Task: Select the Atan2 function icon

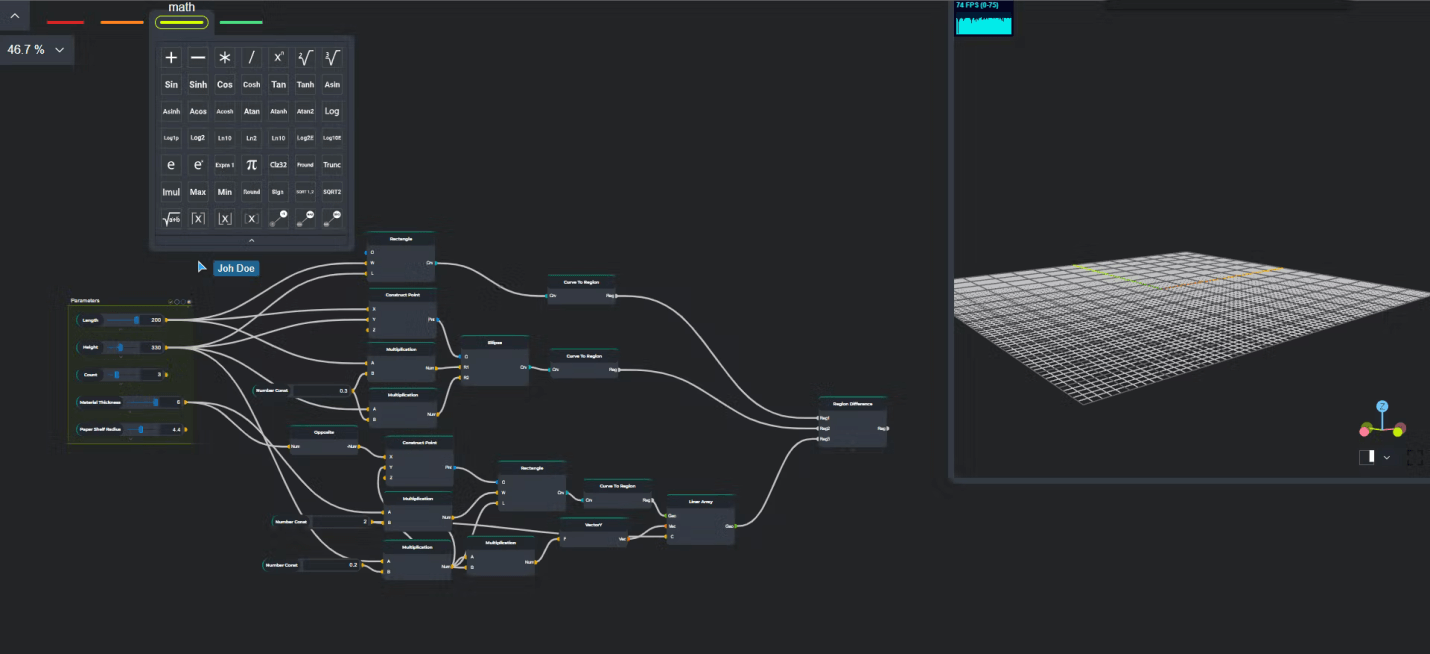Action: click(x=305, y=112)
